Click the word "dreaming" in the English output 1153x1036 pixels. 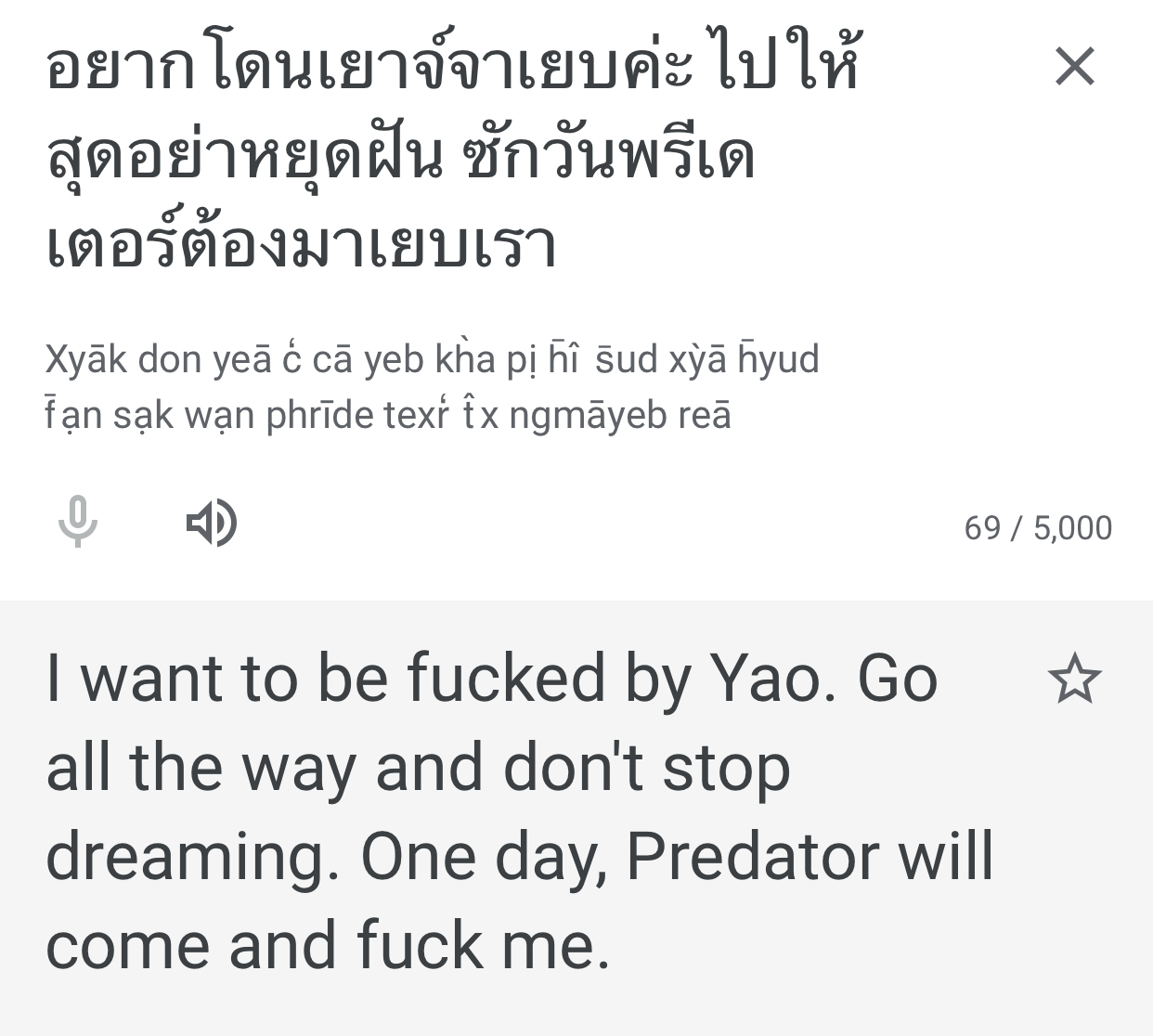pos(192,857)
